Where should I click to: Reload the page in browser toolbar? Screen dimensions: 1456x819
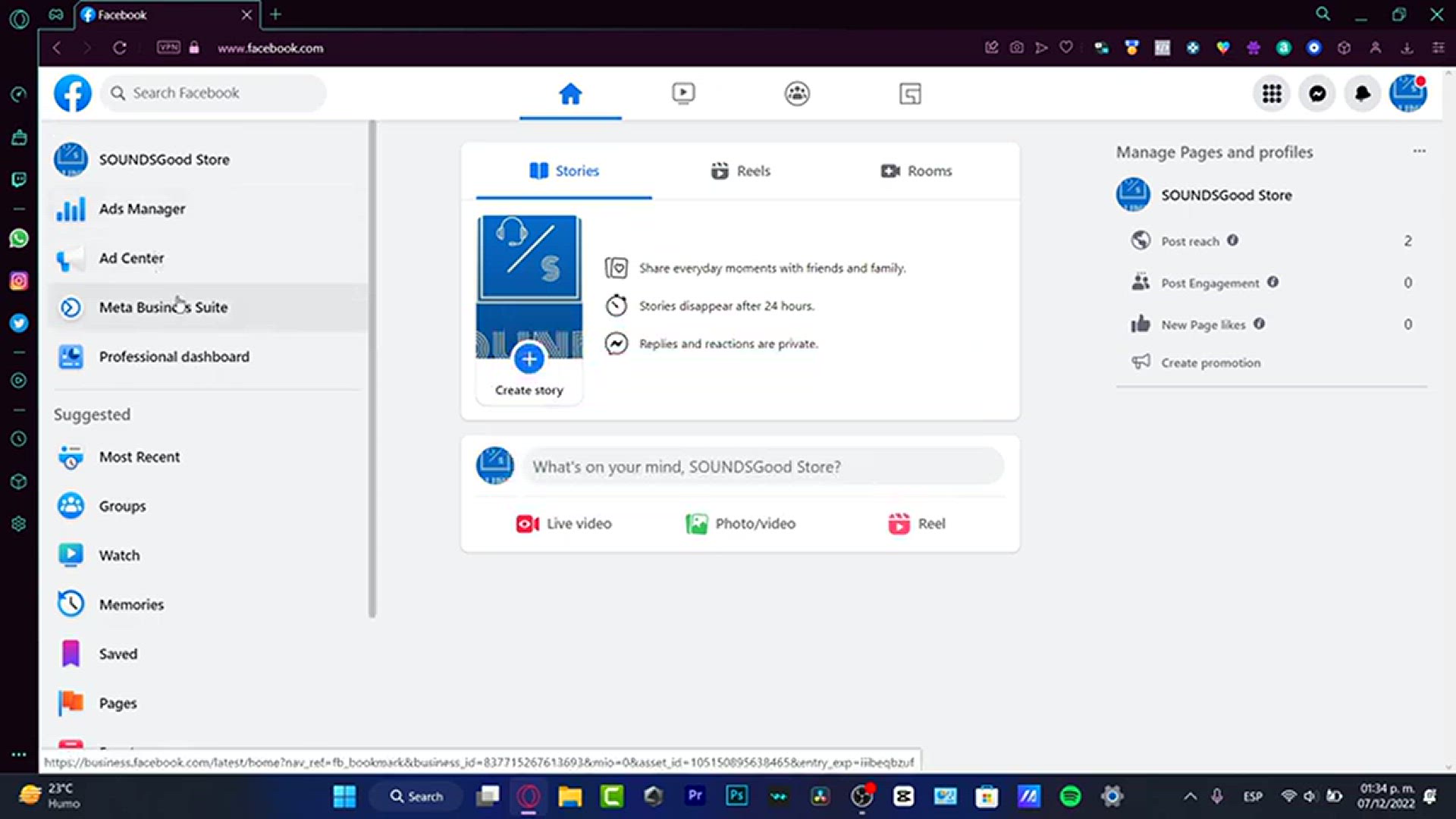point(119,48)
